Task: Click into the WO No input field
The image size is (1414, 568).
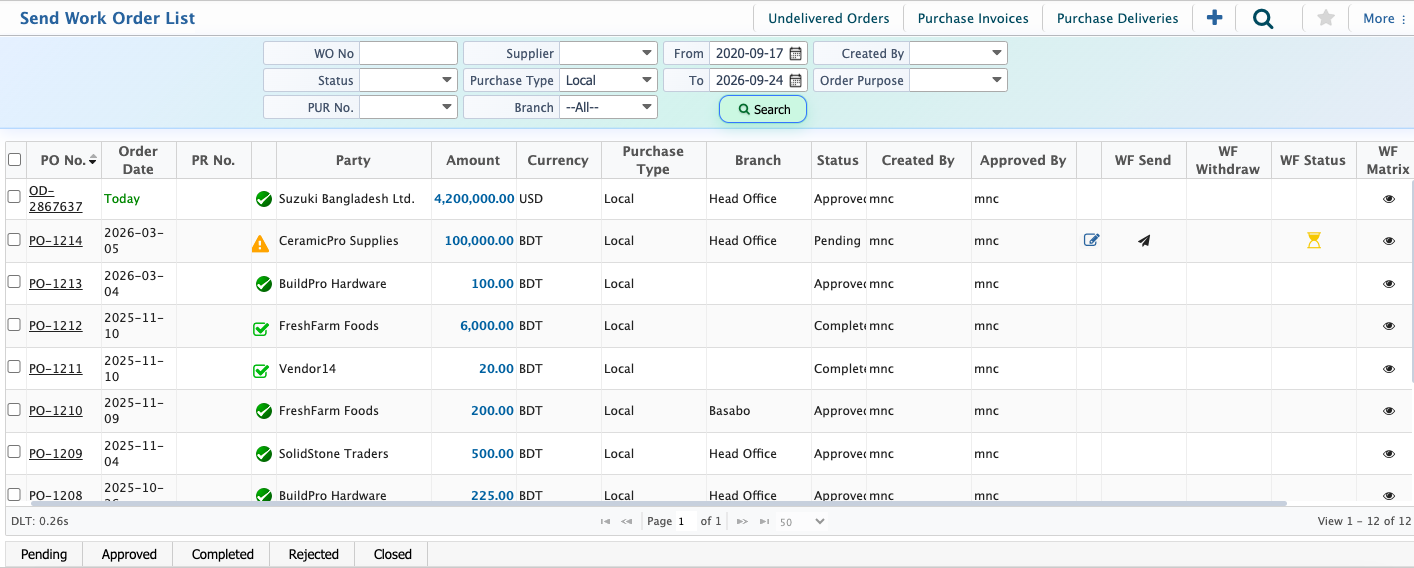Action: click(408, 53)
